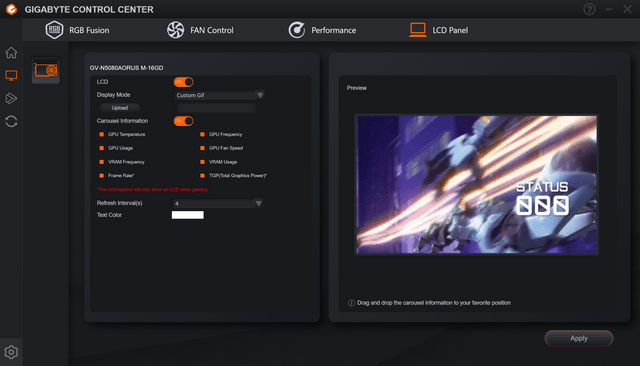The image size is (640, 366).
Task: Minimize the Gigabyte Control Center window
Action: point(609,9)
